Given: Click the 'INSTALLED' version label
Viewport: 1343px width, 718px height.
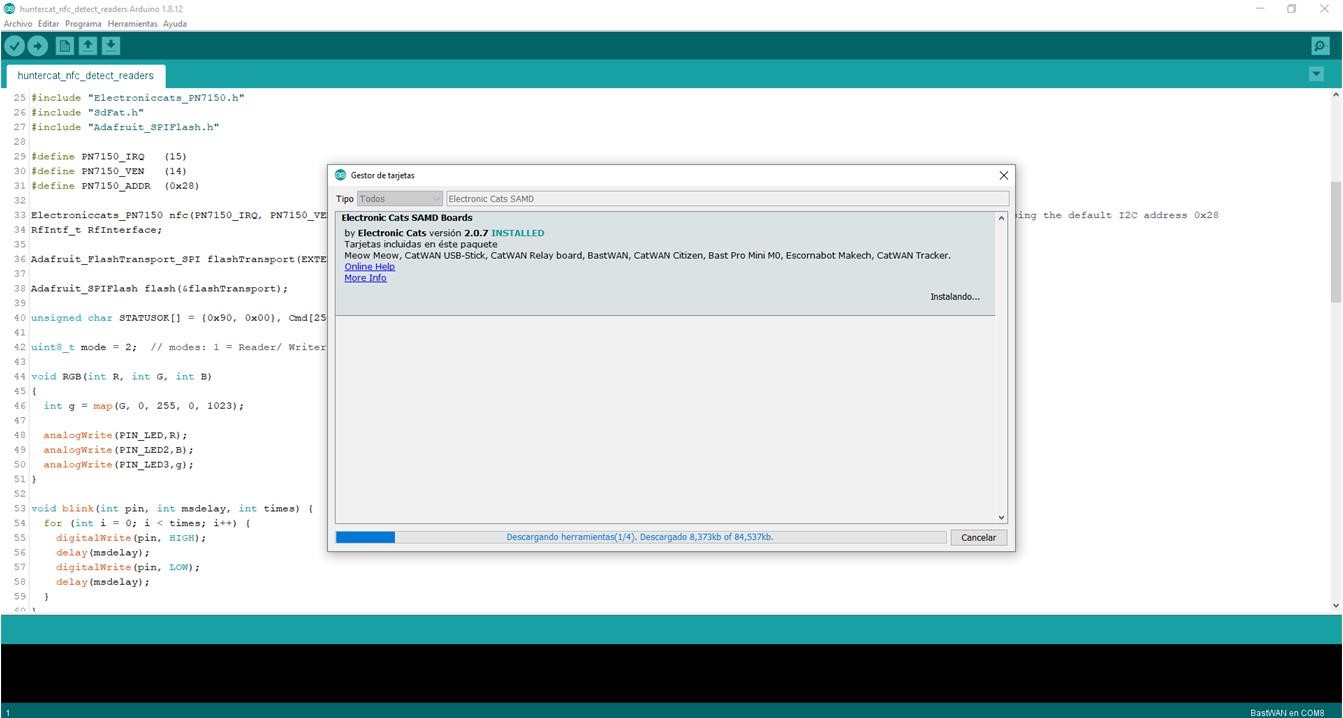Looking at the screenshot, I should pos(518,233).
